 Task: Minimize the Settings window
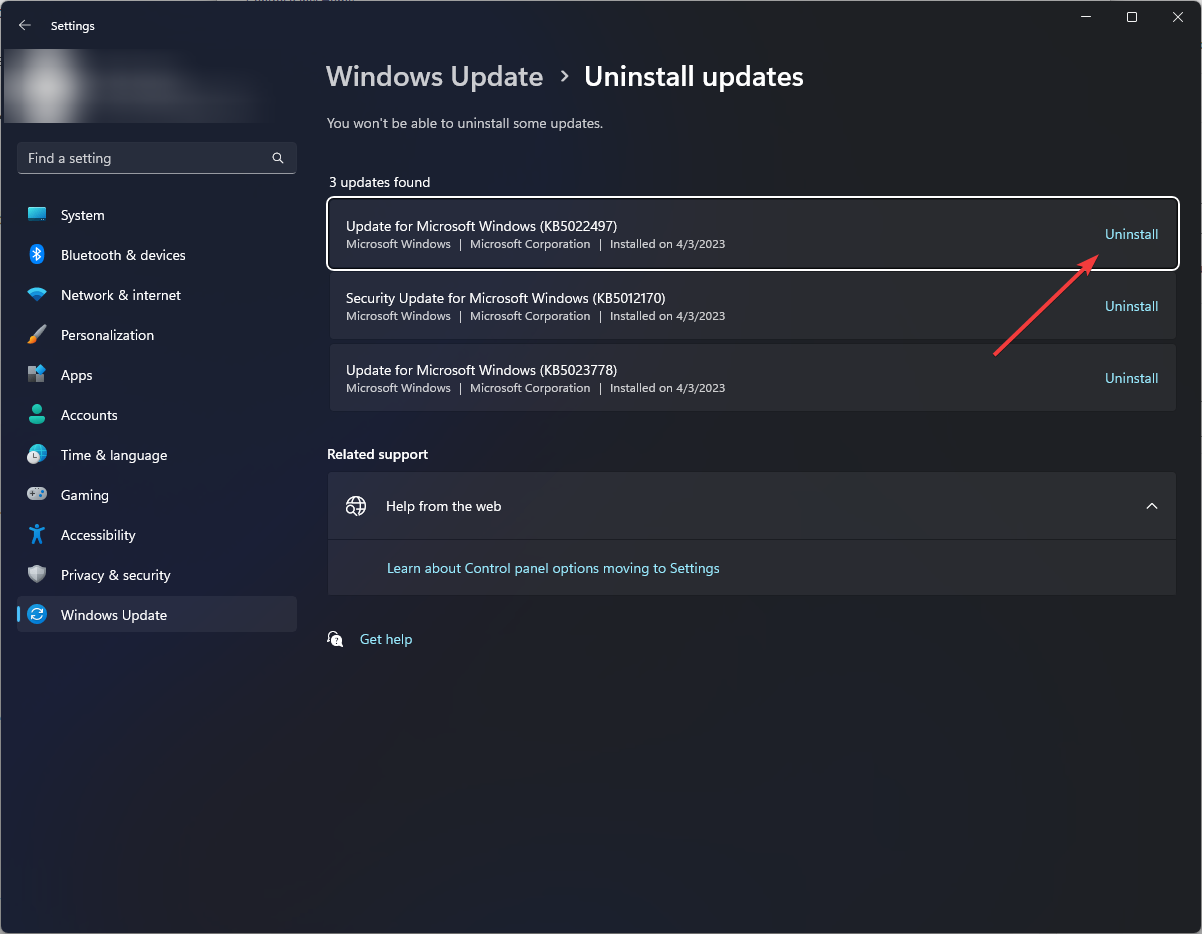[x=1086, y=17]
